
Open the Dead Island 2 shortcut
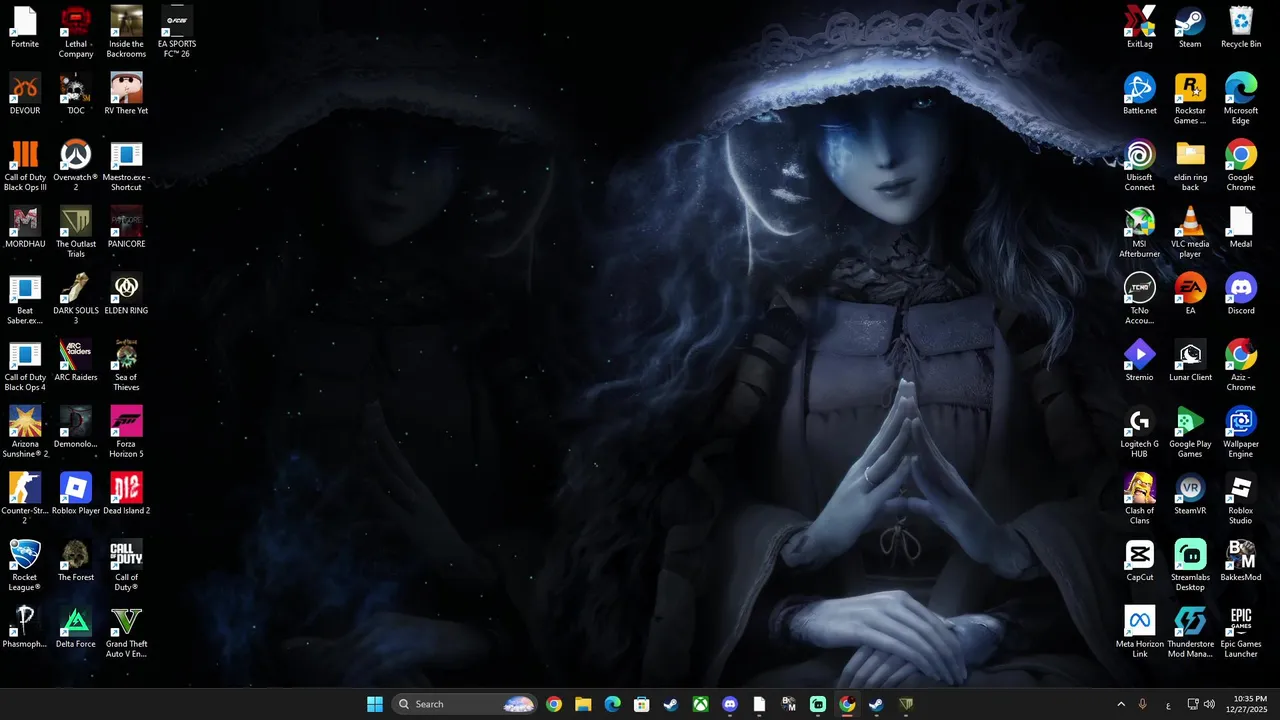click(x=126, y=494)
